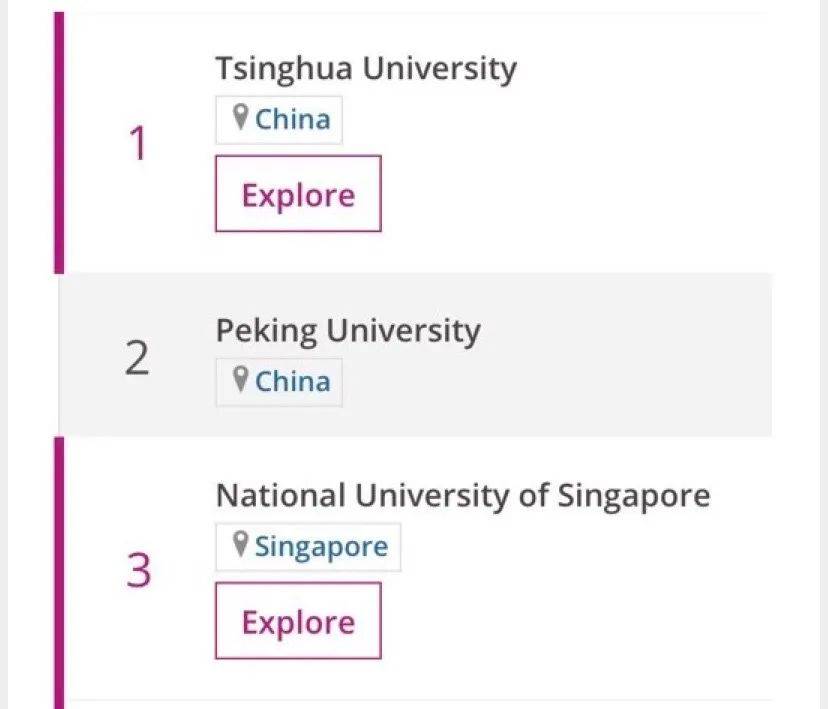828x709 pixels.
Task: Click Explore under Tsinghua University
Action: (x=297, y=194)
